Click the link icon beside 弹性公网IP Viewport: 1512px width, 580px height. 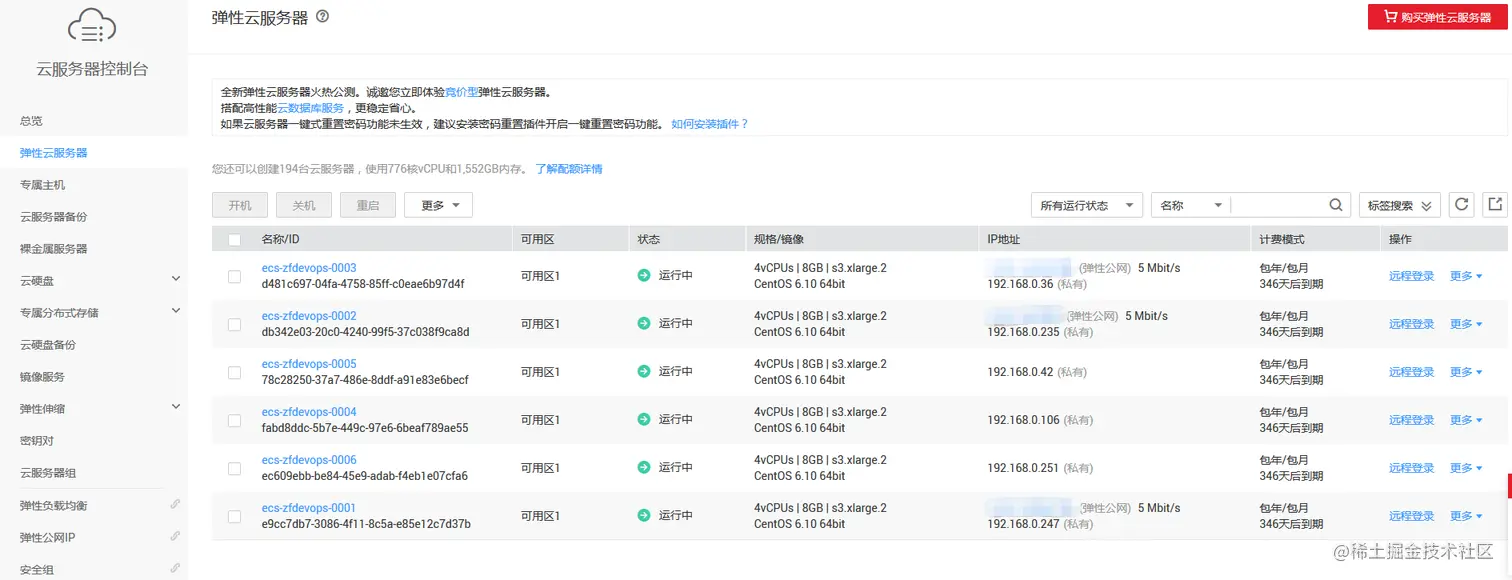click(175, 537)
